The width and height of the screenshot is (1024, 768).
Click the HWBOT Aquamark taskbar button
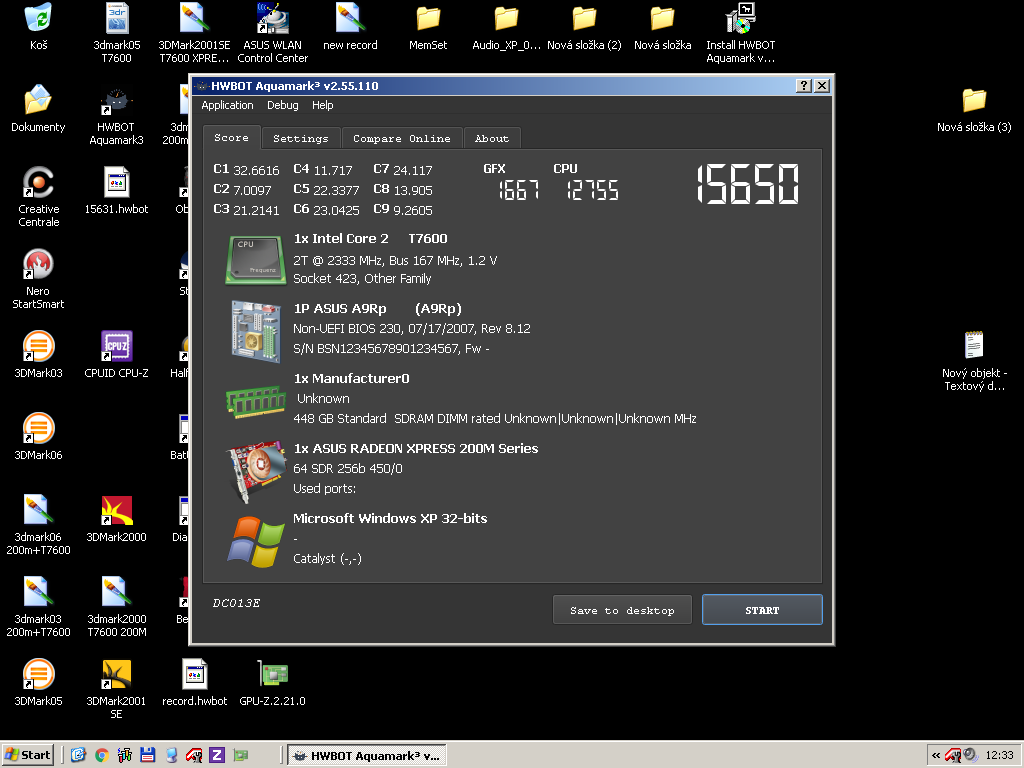pos(367,756)
